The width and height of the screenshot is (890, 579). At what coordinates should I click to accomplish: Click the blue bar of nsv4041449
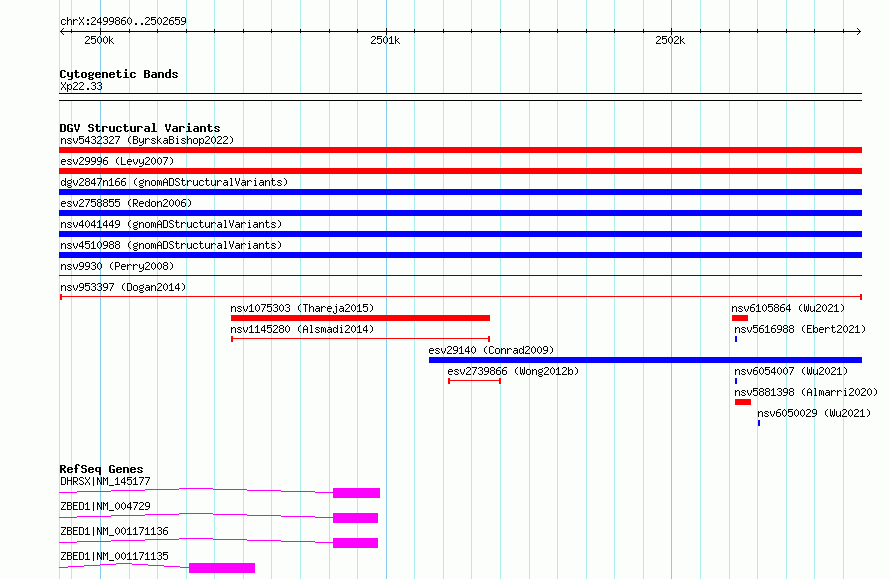pos(460,234)
